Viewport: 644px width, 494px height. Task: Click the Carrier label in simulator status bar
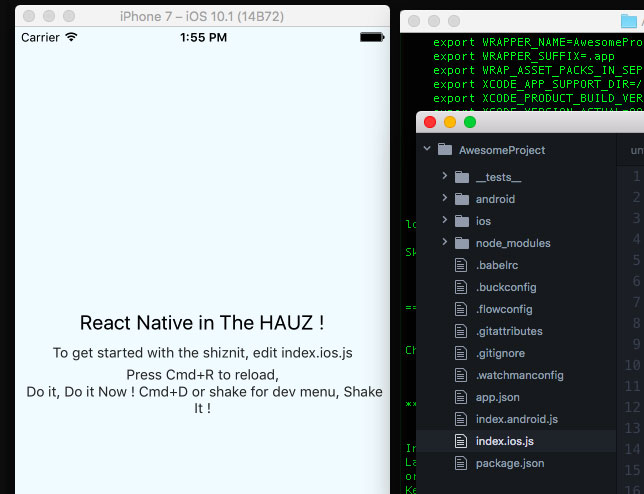pos(40,37)
